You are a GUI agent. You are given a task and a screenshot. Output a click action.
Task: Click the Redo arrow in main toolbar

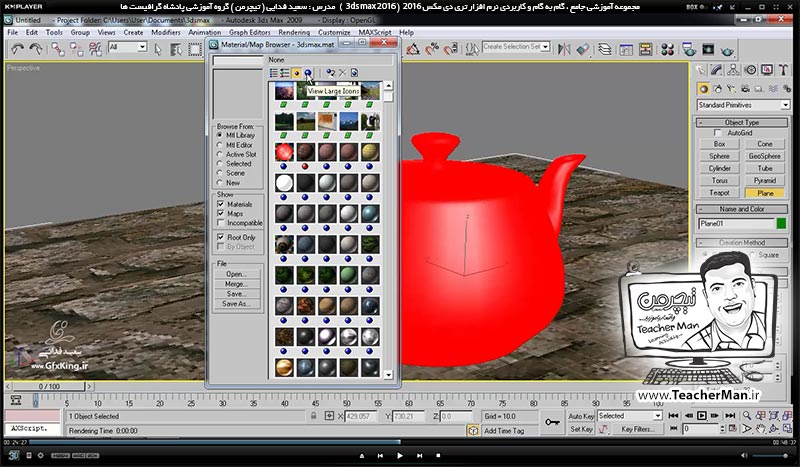click(36, 49)
